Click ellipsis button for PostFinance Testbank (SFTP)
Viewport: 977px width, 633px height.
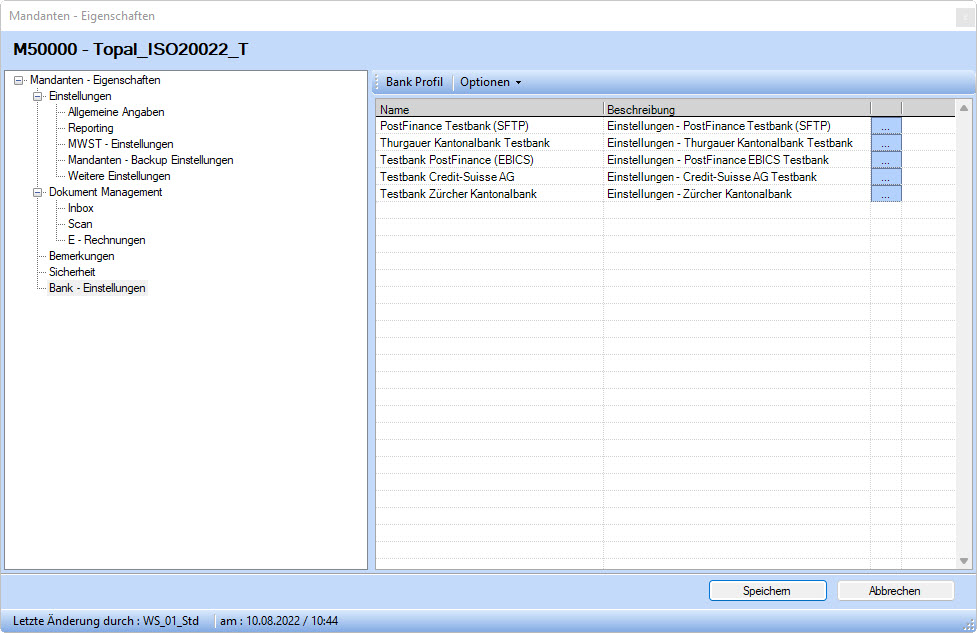886,126
